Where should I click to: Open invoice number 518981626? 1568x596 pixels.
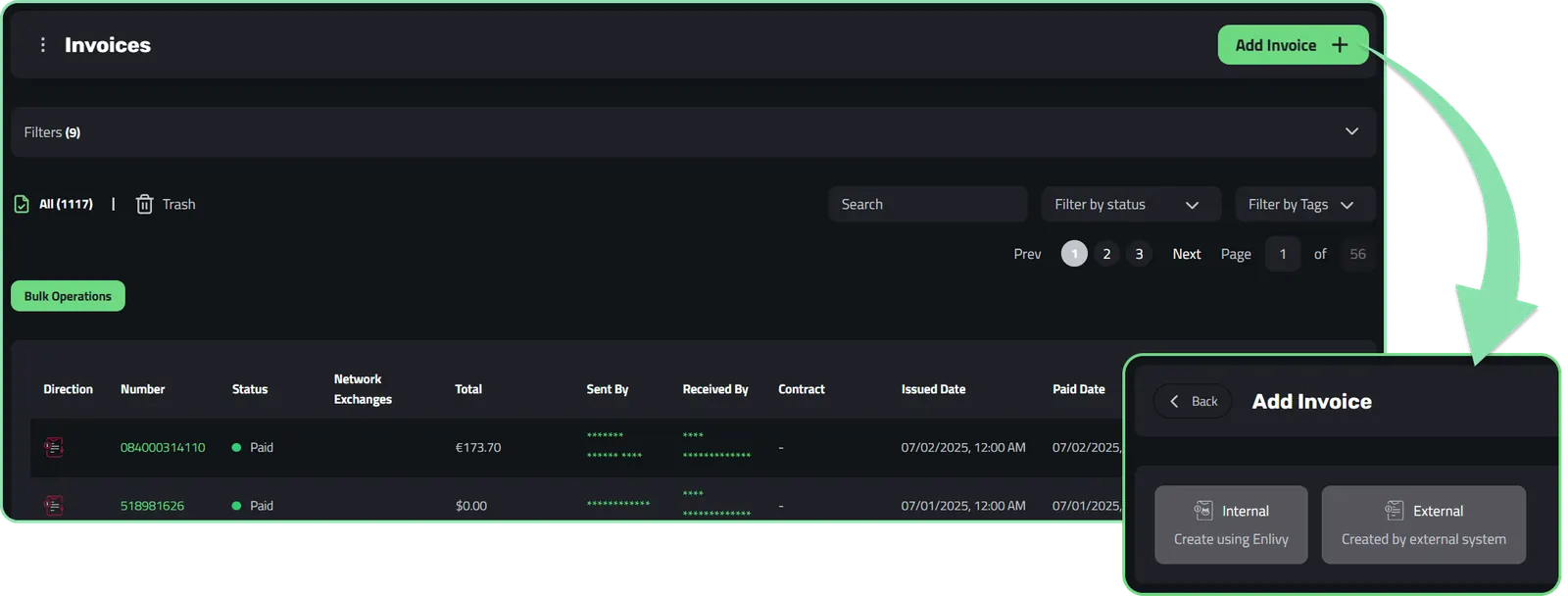tap(152, 506)
